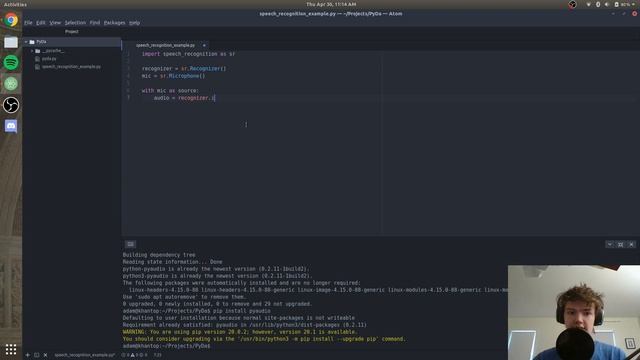This screenshot has height=360, width=640.
Task: Add a new terminal with plus icon
Action: coord(28,355)
